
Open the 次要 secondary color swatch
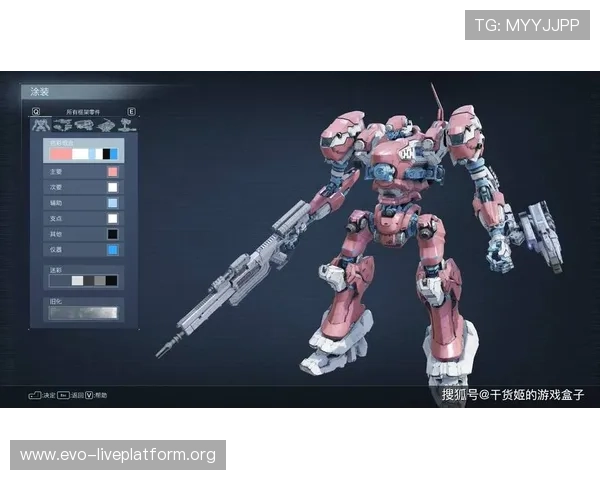tap(112, 187)
